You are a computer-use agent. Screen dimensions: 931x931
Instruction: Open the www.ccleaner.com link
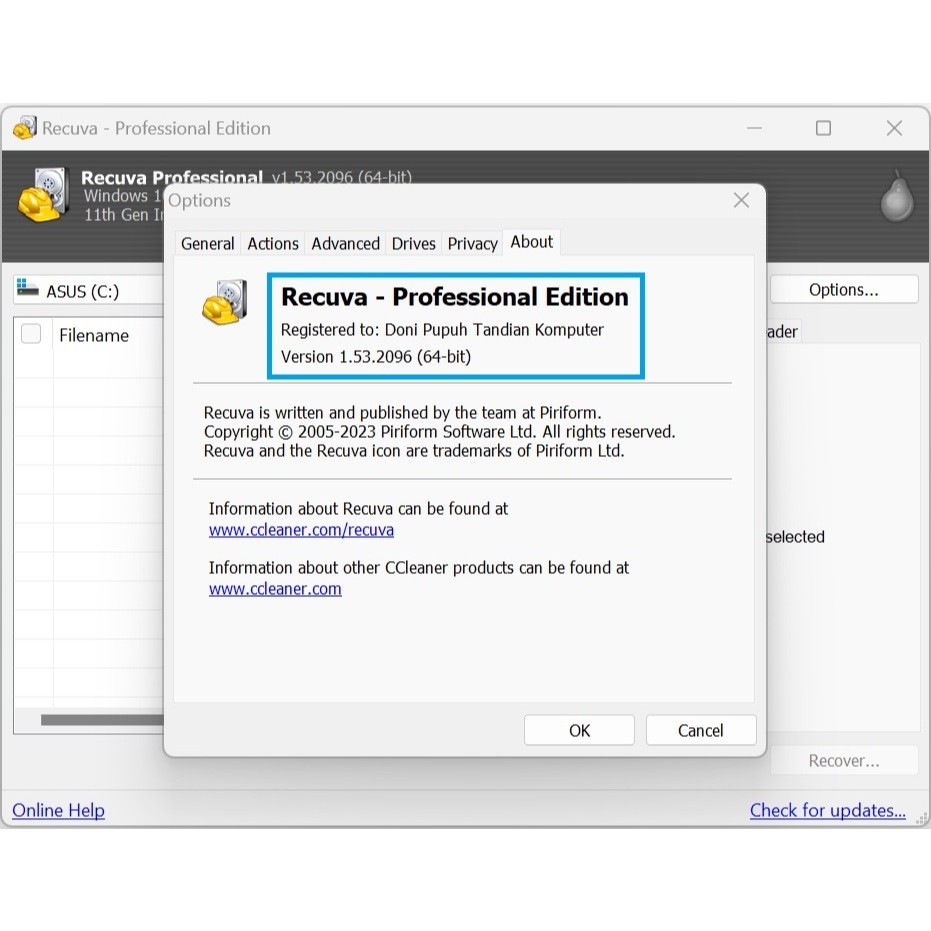tap(275, 589)
